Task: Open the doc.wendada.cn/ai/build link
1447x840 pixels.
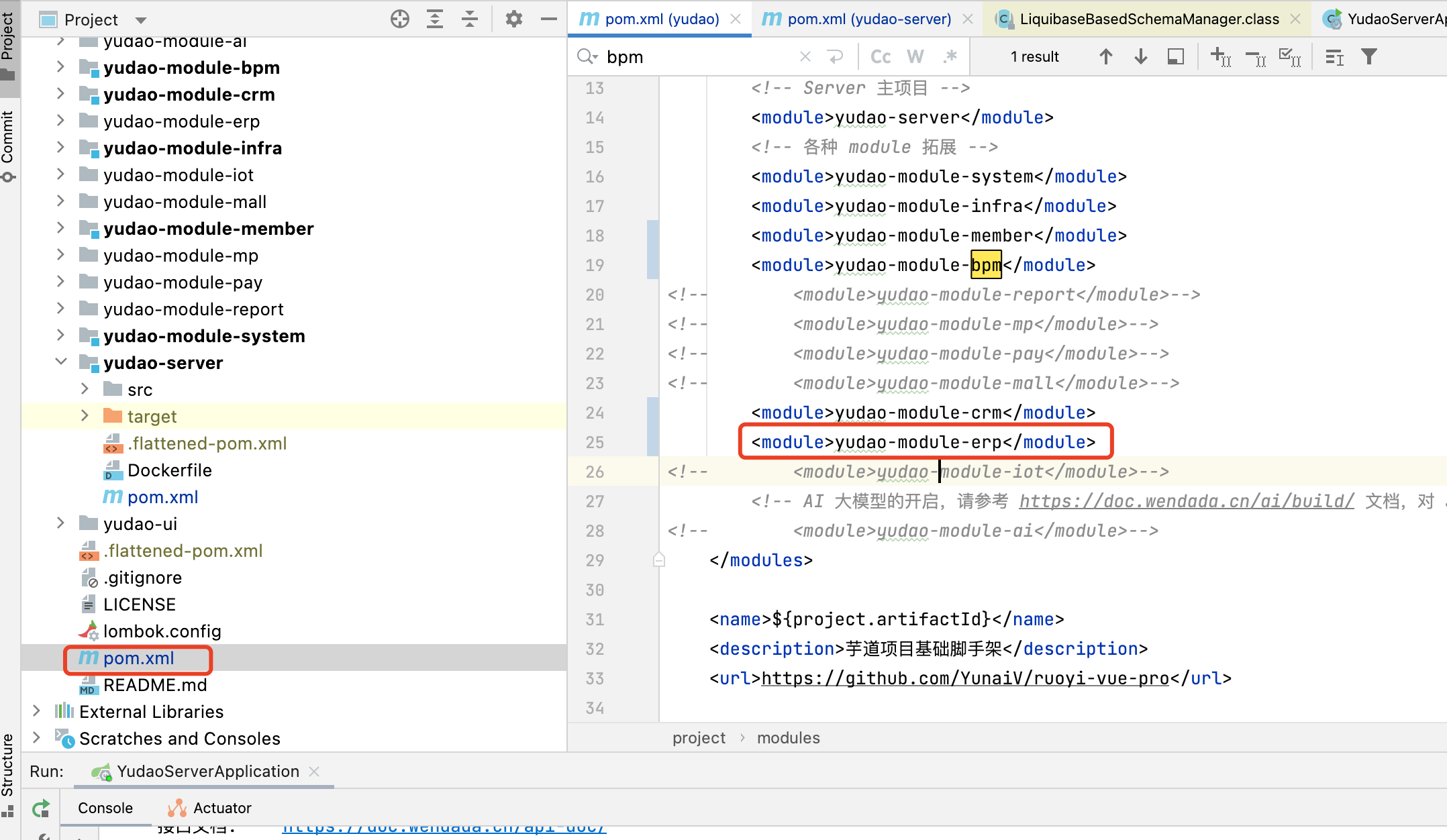Action: coord(1187,501)
